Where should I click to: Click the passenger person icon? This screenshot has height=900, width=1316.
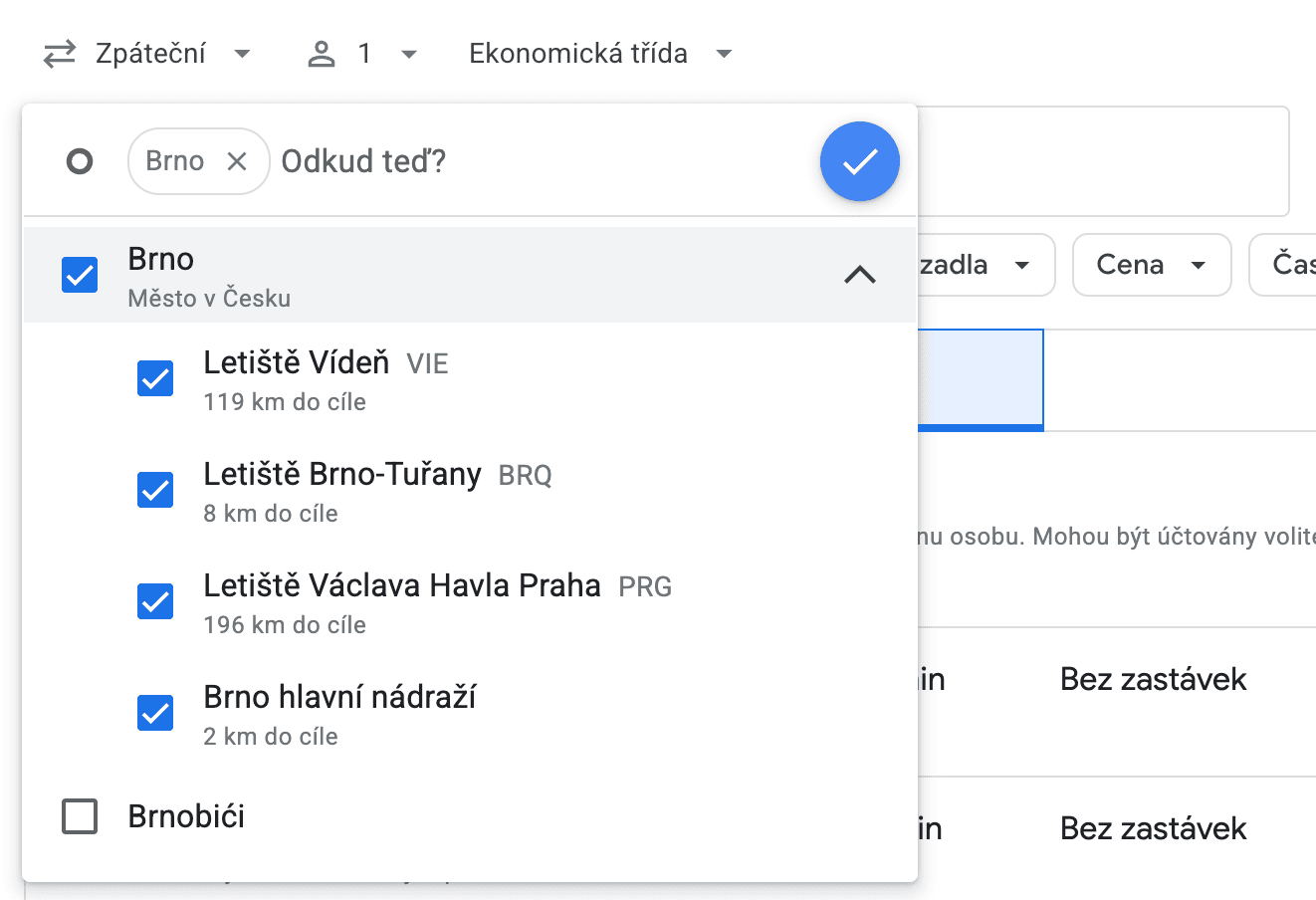pyautogui.click(x=322, y=54)
